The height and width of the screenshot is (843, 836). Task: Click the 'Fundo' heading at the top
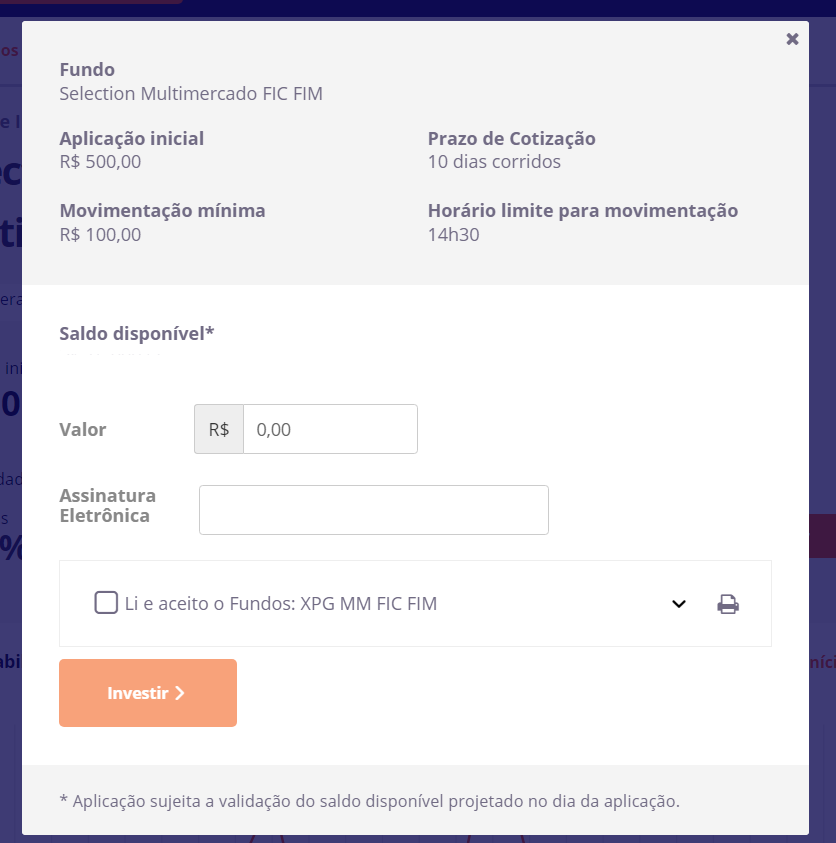point(87,70)
